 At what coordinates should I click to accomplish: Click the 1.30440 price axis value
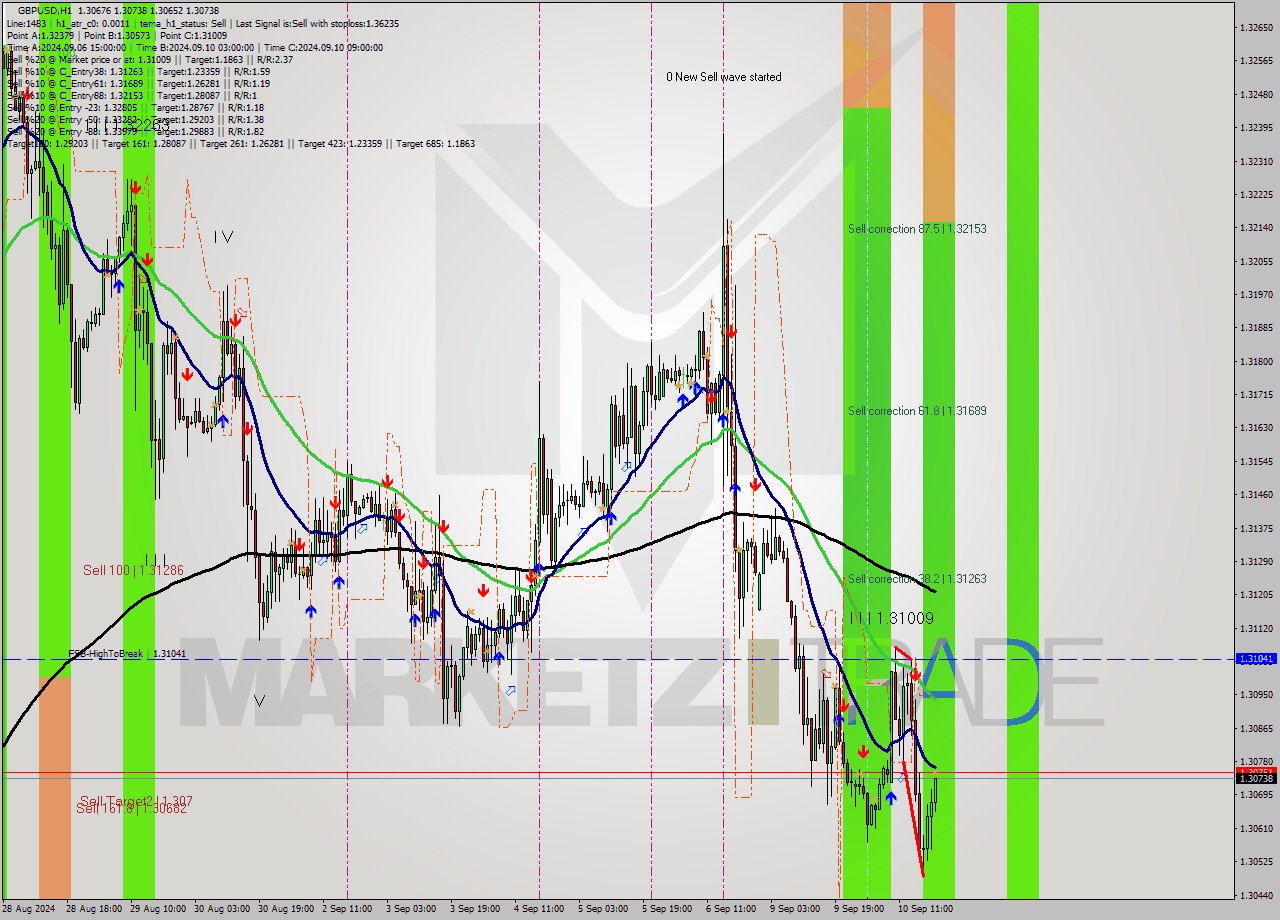(x=1255, y=895)
